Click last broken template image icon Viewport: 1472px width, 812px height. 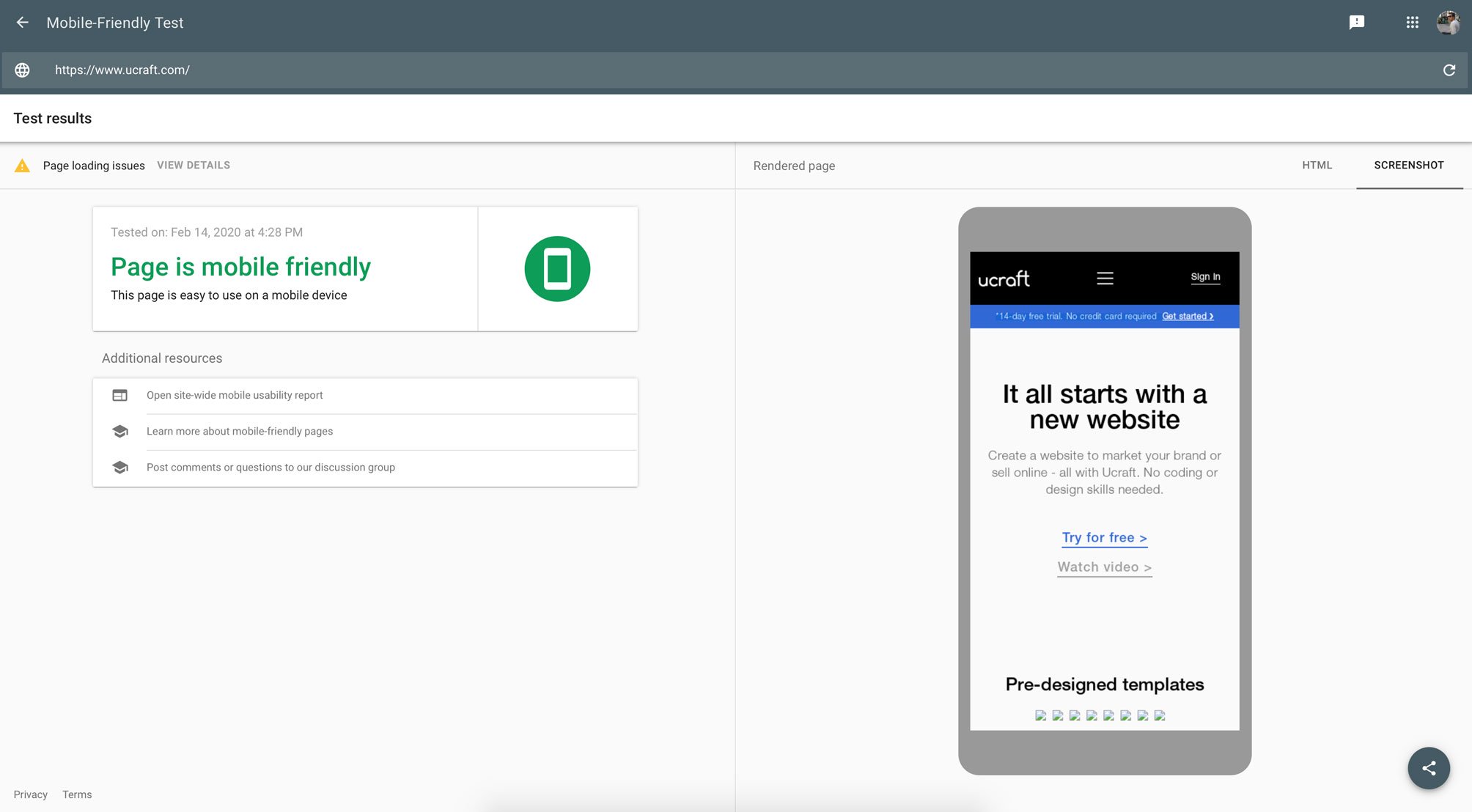(x=1159, y=715)
